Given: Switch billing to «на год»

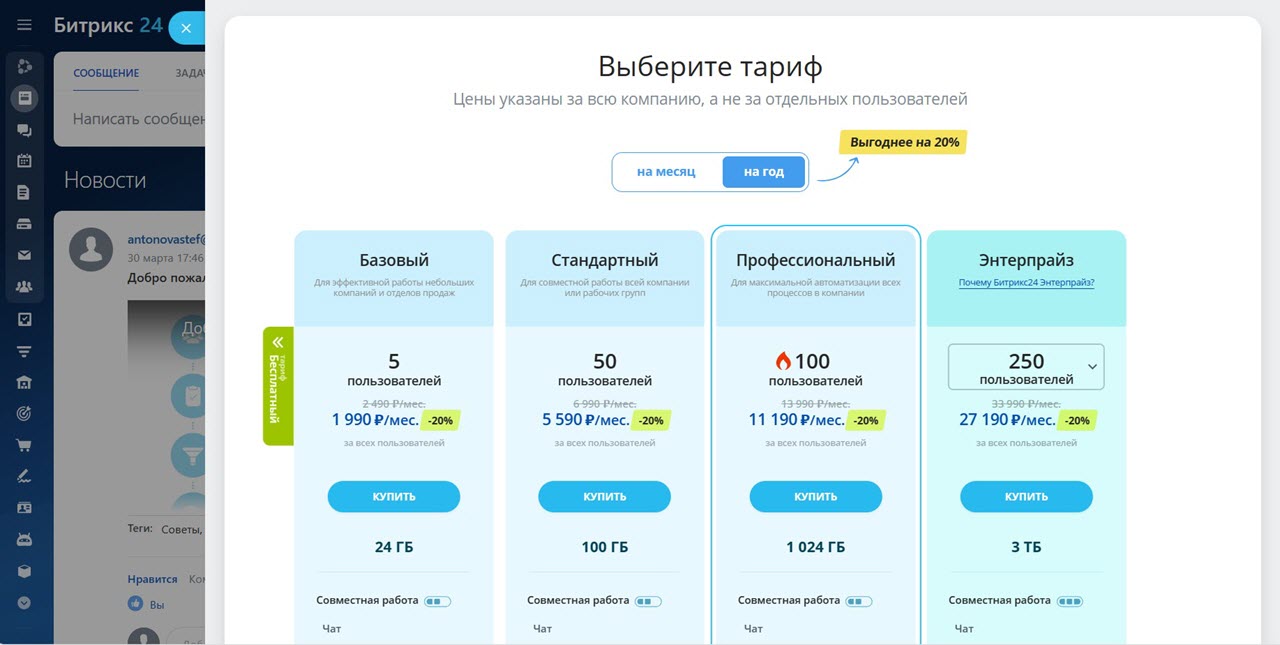Looking at the screenshot, I should click(x=764, y=172).
